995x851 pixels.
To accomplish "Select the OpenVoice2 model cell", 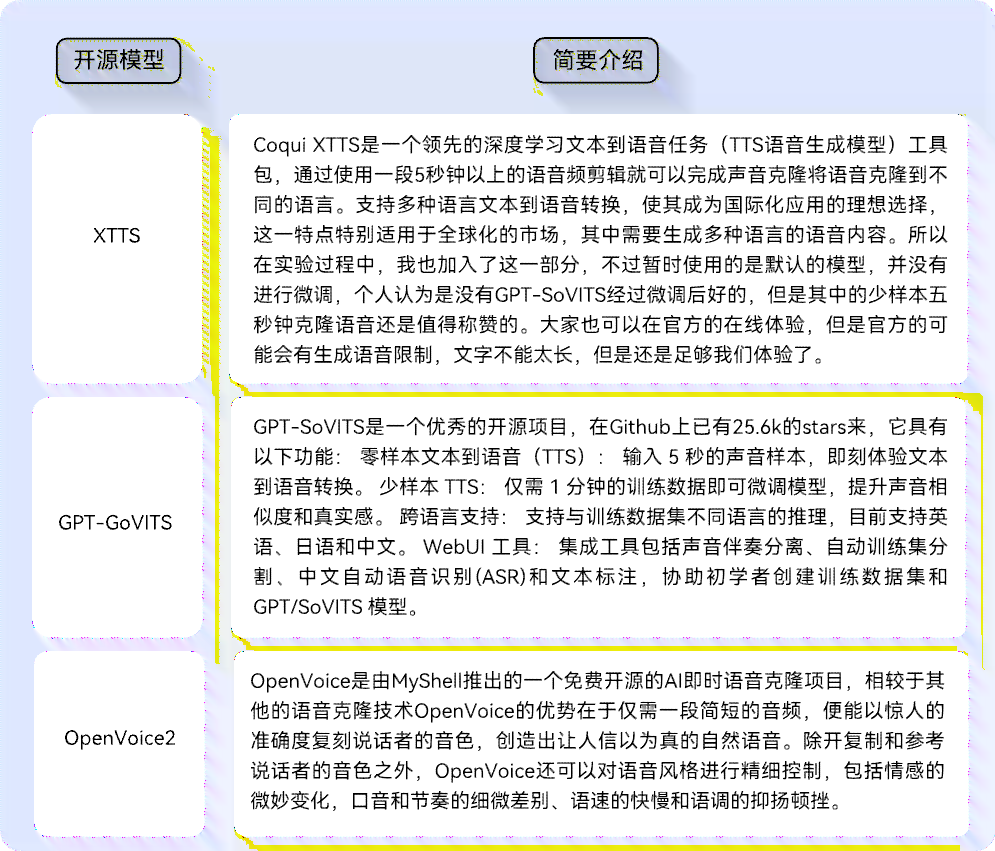I will tap(119, 743).
